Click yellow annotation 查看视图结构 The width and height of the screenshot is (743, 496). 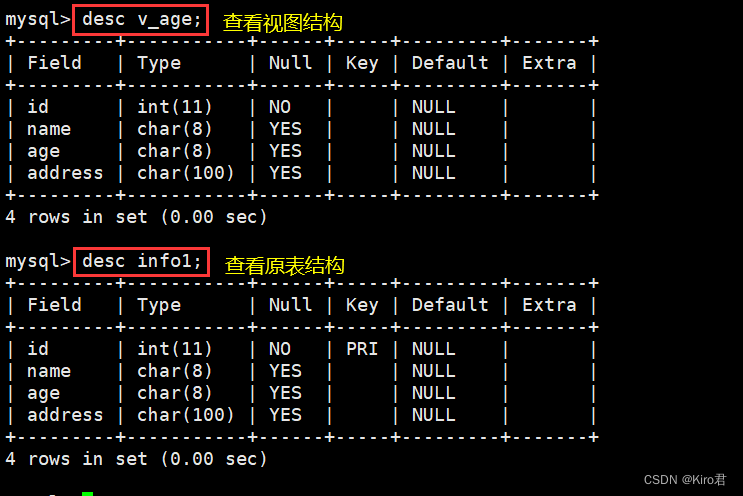click(282, 22)
